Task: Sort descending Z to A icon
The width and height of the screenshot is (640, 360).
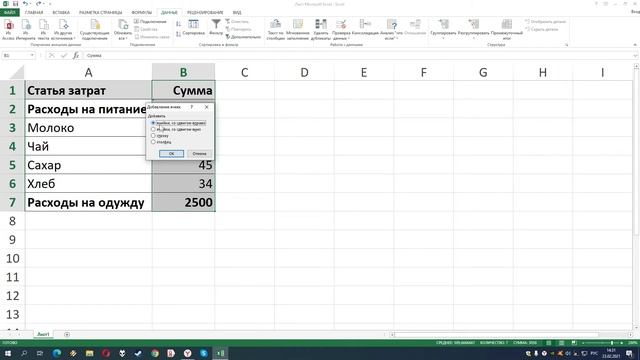Action: (178, 34)
